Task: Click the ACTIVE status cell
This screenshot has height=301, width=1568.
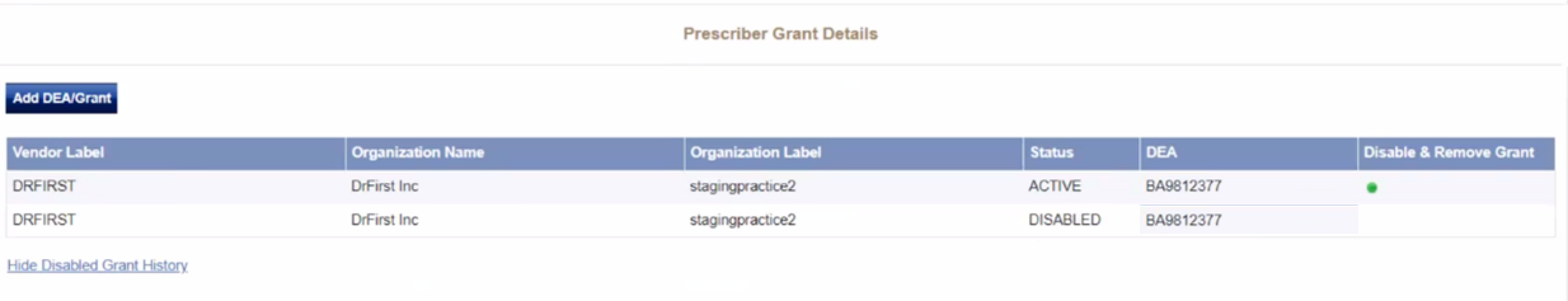Action: [x=1055, y=186]
